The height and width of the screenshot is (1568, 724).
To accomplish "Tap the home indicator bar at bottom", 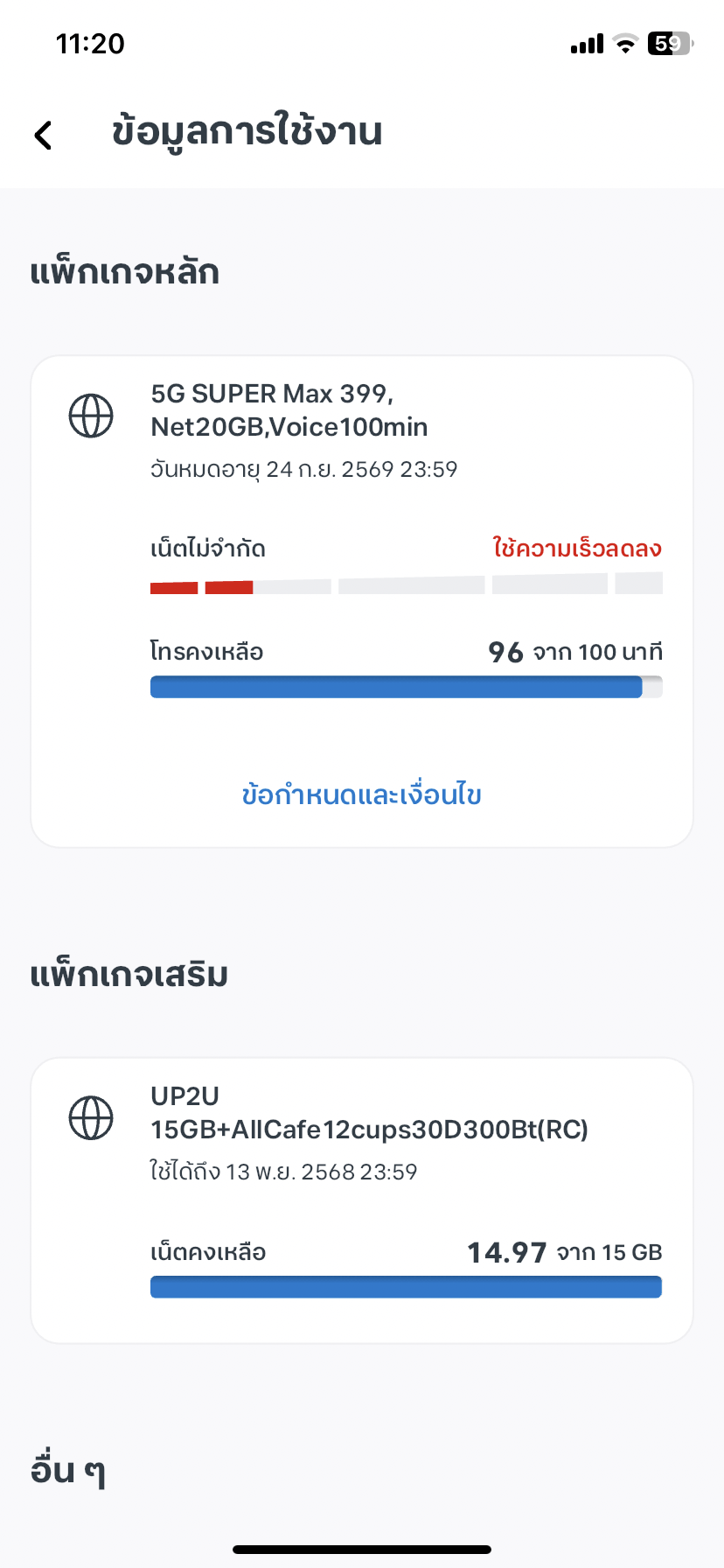I will point(362,1550).
